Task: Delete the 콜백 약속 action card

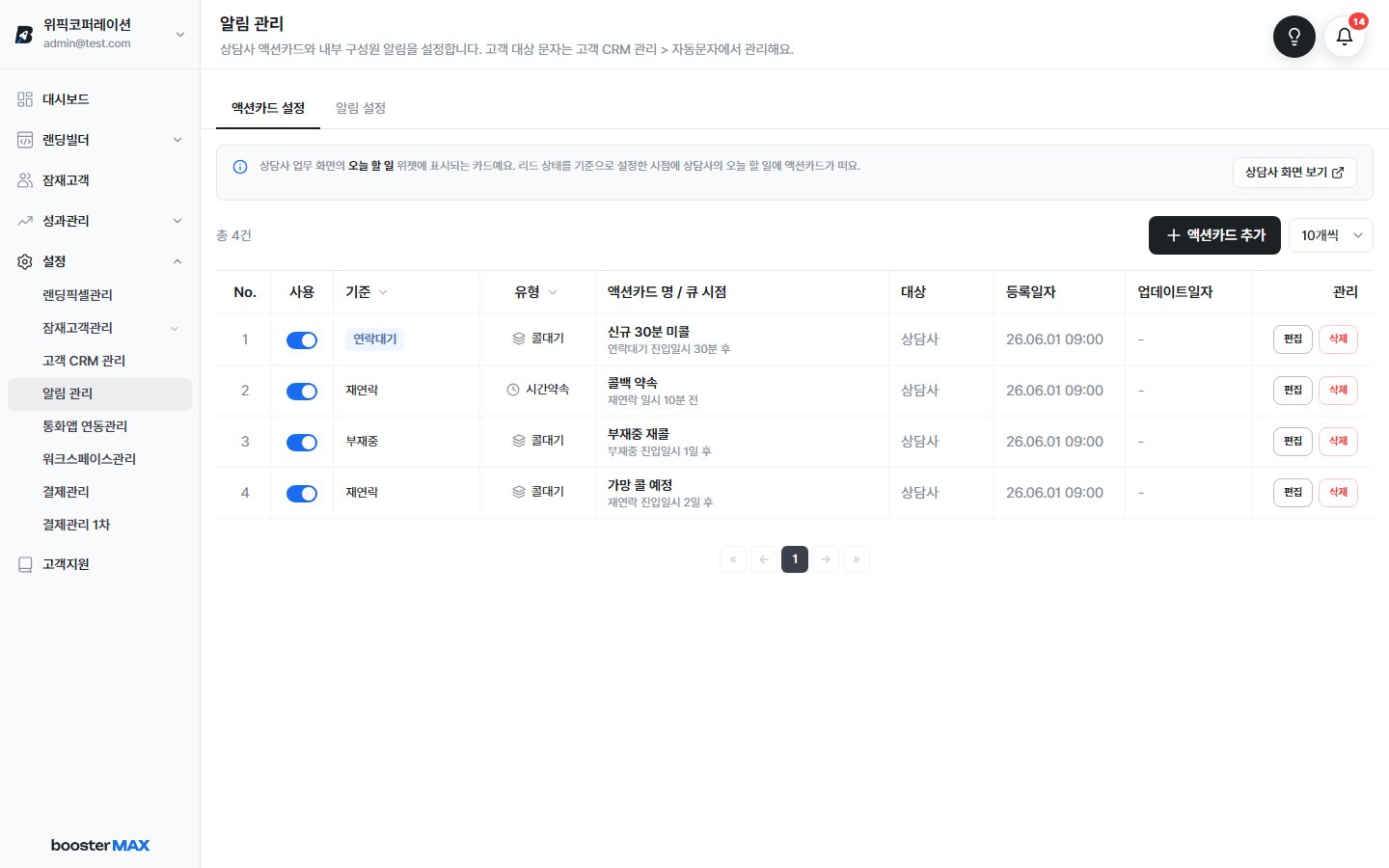Action: [x=1338, y=391]
